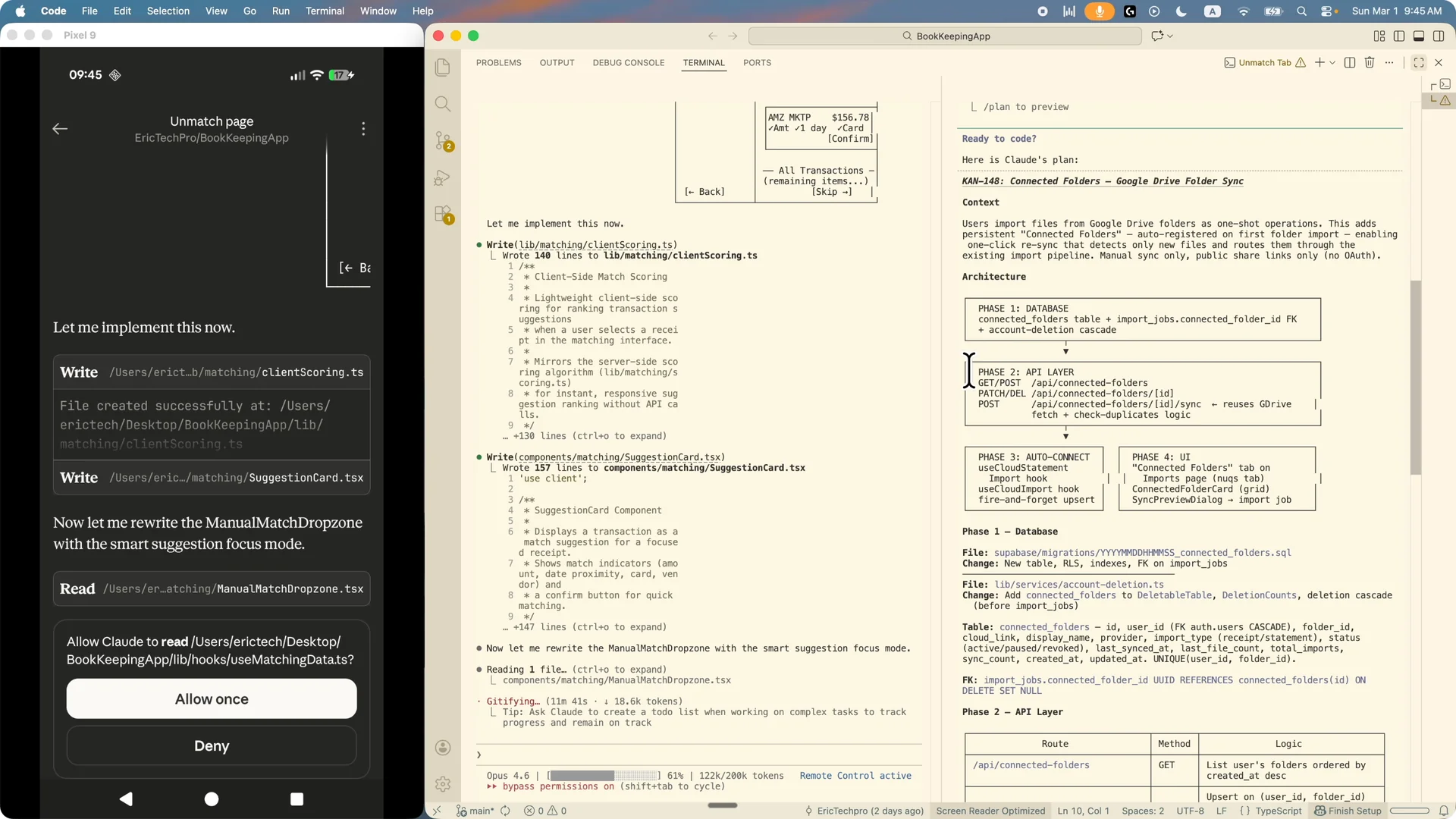
Task: Switch to the PROBLEMS tab
Action: [498, 63]
